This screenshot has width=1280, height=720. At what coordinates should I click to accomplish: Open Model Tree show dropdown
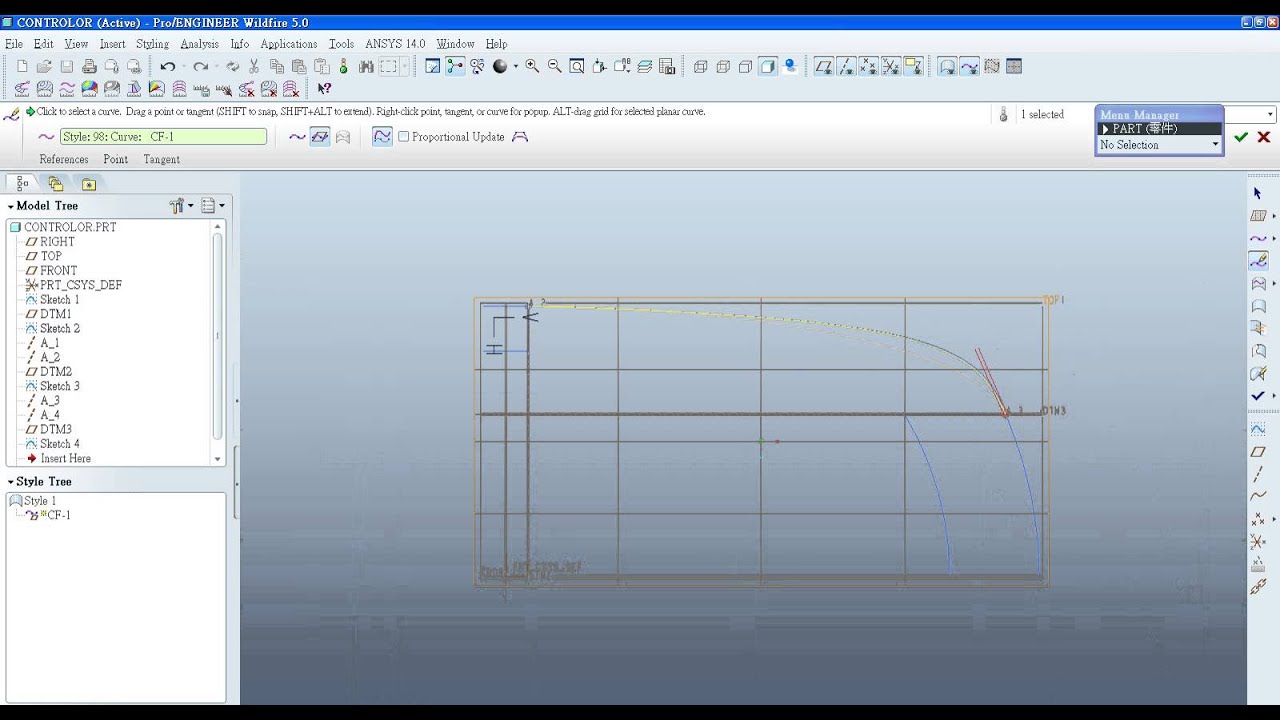212,206
